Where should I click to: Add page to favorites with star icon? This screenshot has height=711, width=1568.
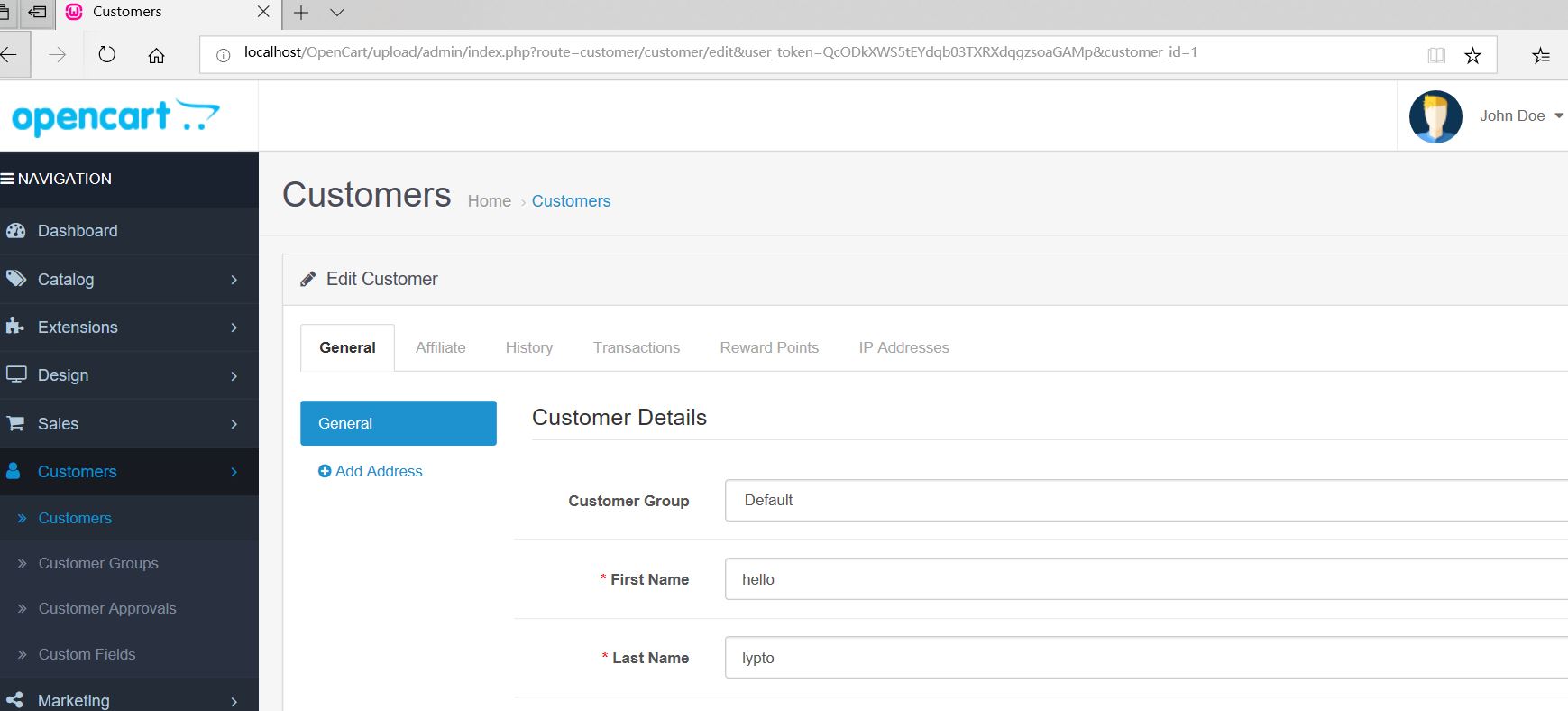point(1472,56)
